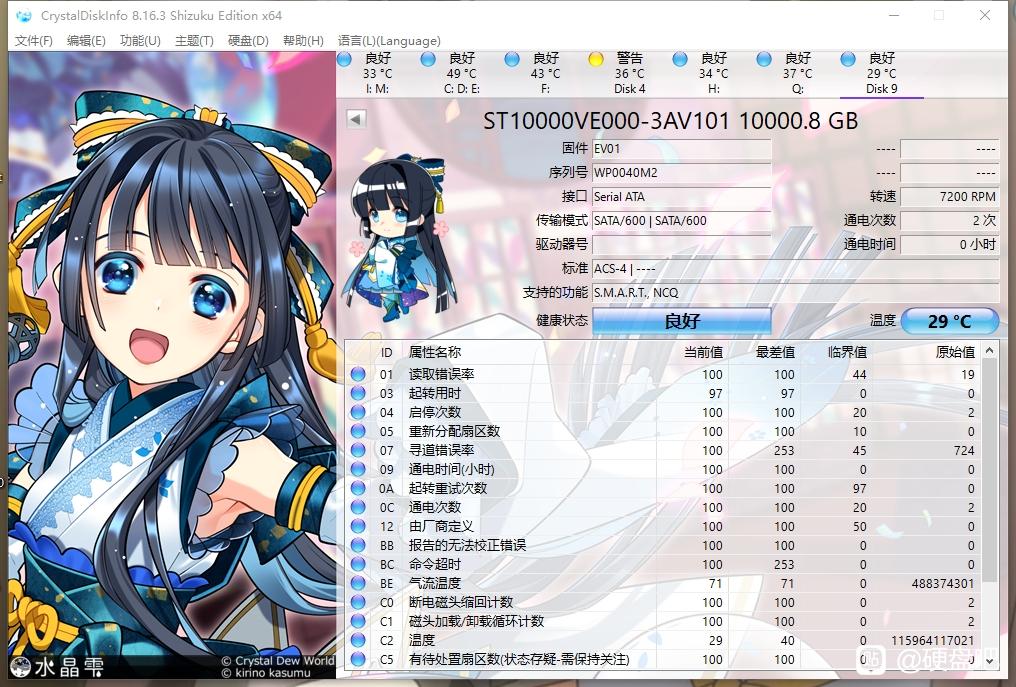Viewport: 1016px width, 687px height.
Task: Click the 29 °C temperature button
Action: pyautogui.click(x=949, y=321)
